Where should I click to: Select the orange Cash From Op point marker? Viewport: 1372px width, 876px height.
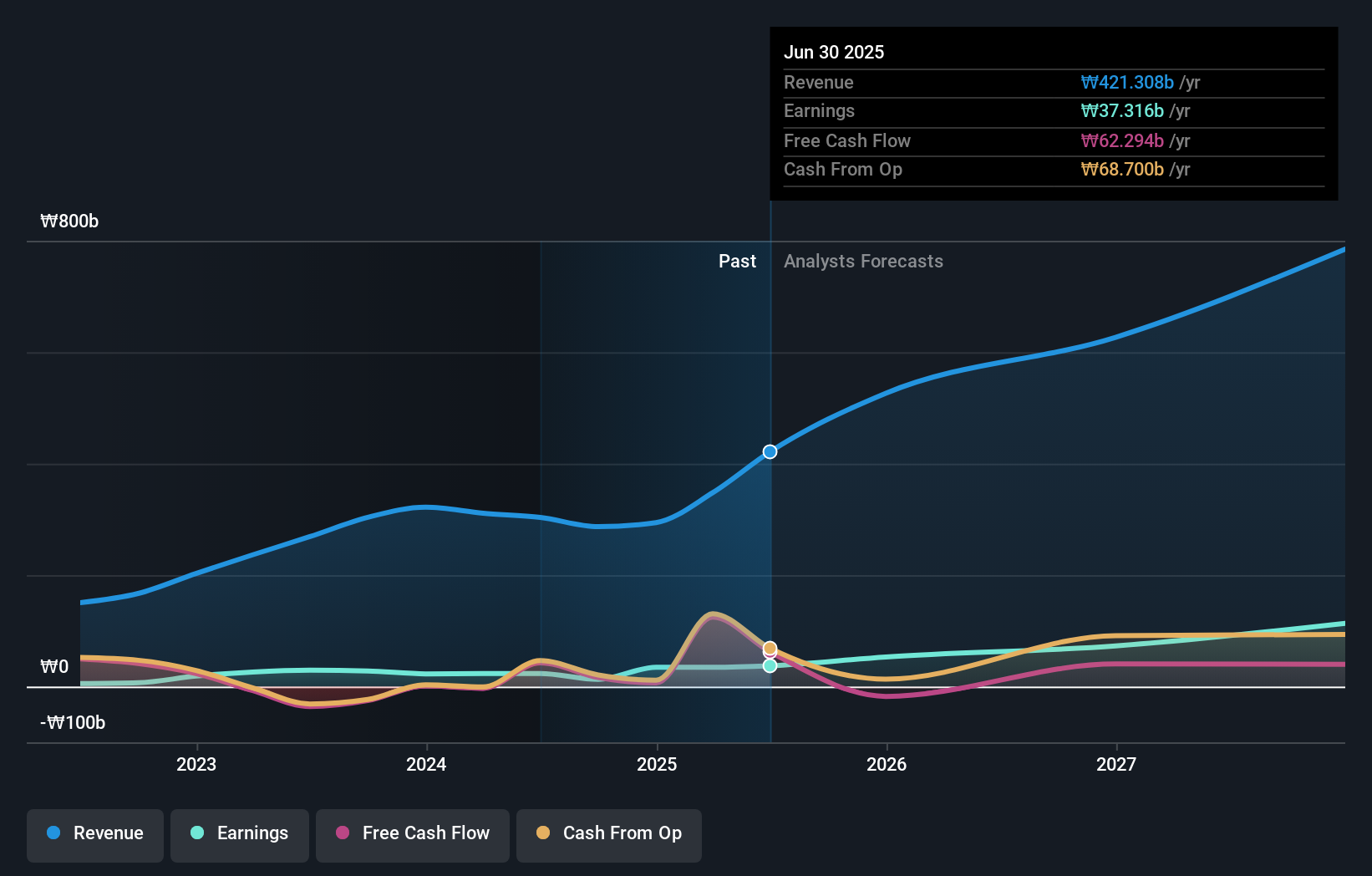(769, 647)
